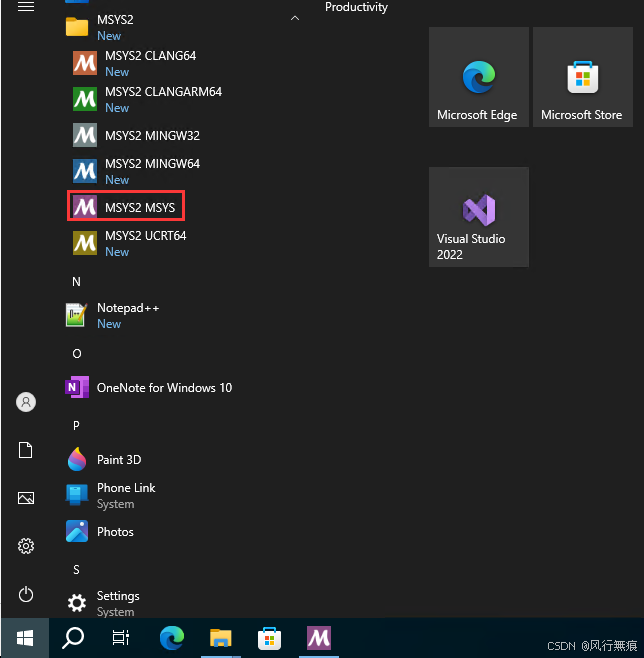Click the 'Phone Link' label text
This screenshot has height=658, width=644.
point(126,488)
